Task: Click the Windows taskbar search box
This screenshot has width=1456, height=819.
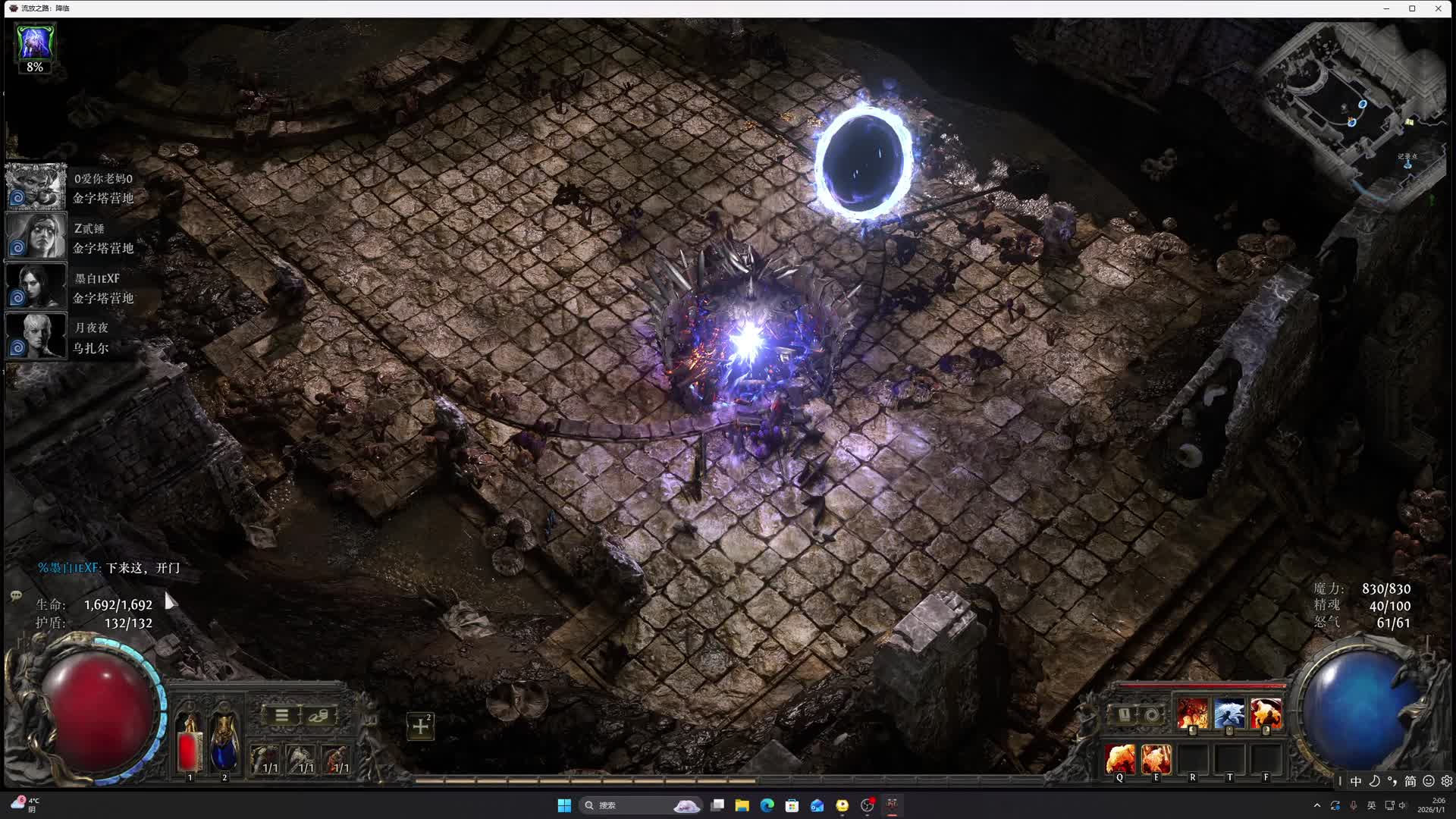Action: 622,805
